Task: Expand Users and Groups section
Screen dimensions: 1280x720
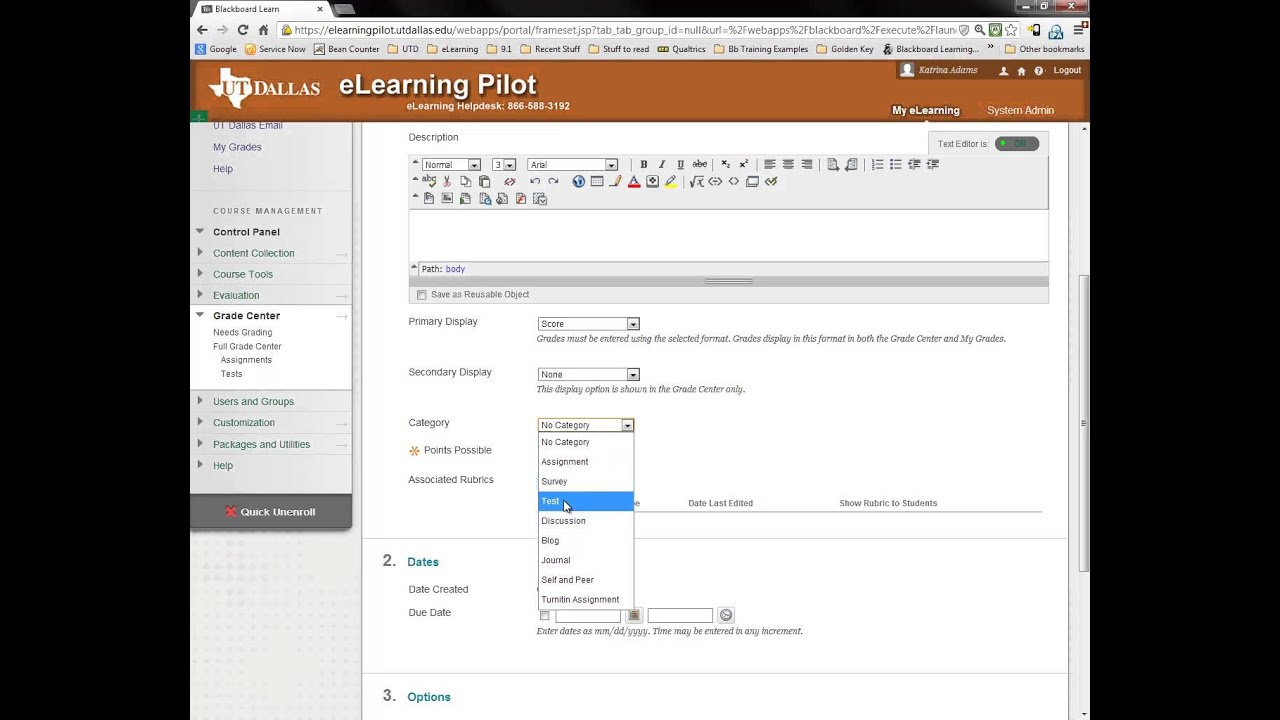Action: click(x=200, y=401)
